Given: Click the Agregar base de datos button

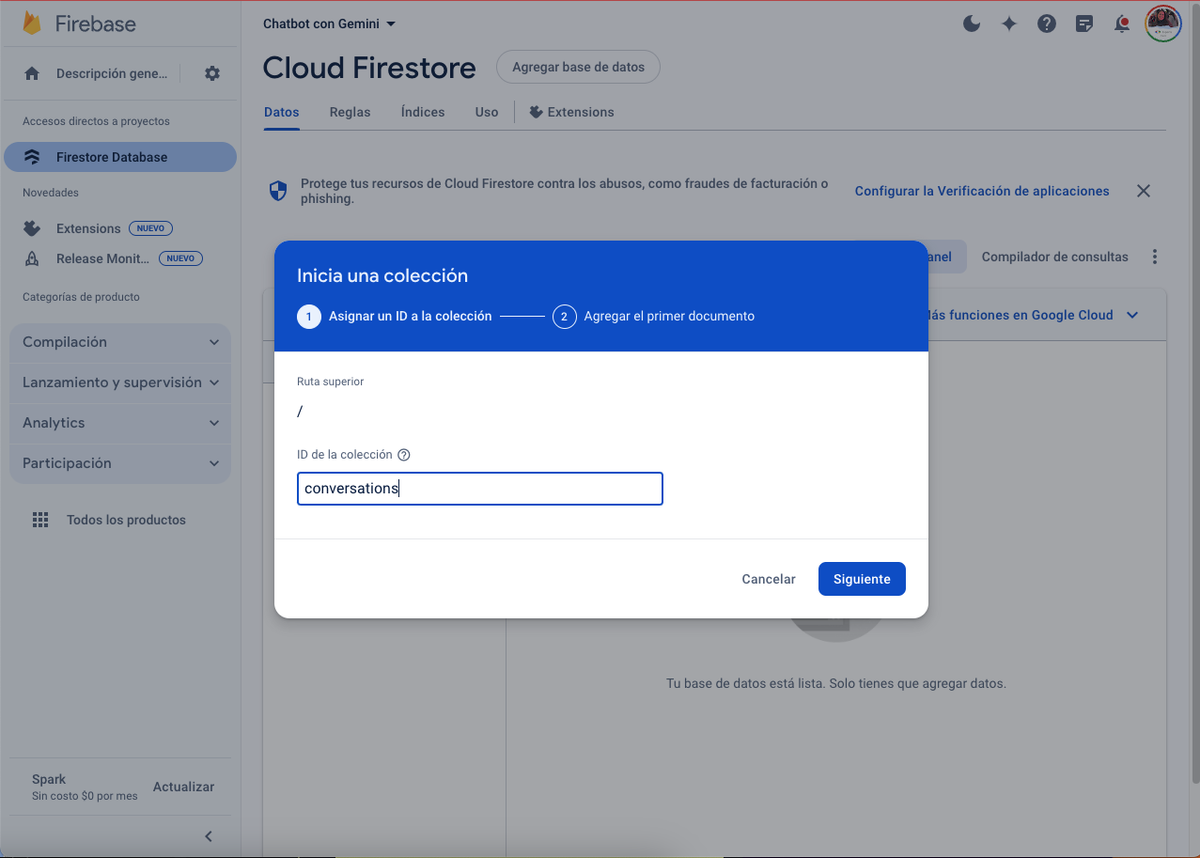Looking at the screenshot, I should click(x=578, y=67).
